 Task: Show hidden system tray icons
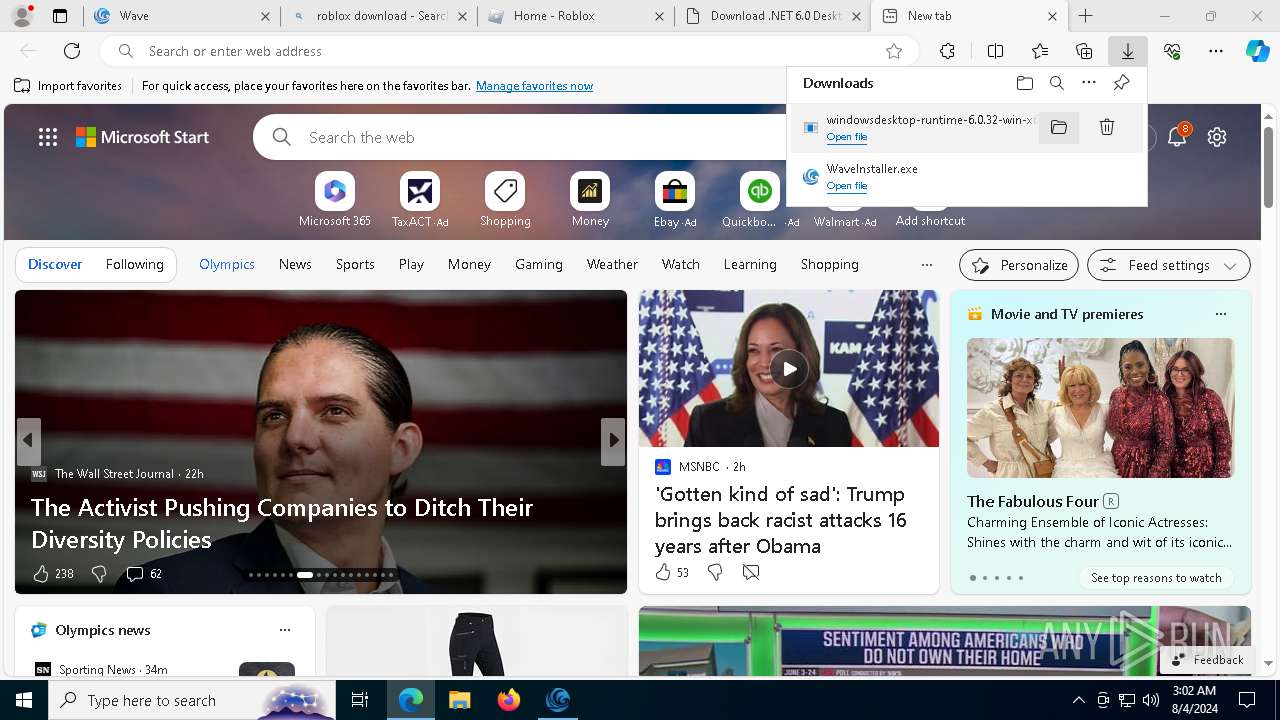point(1078,700)
